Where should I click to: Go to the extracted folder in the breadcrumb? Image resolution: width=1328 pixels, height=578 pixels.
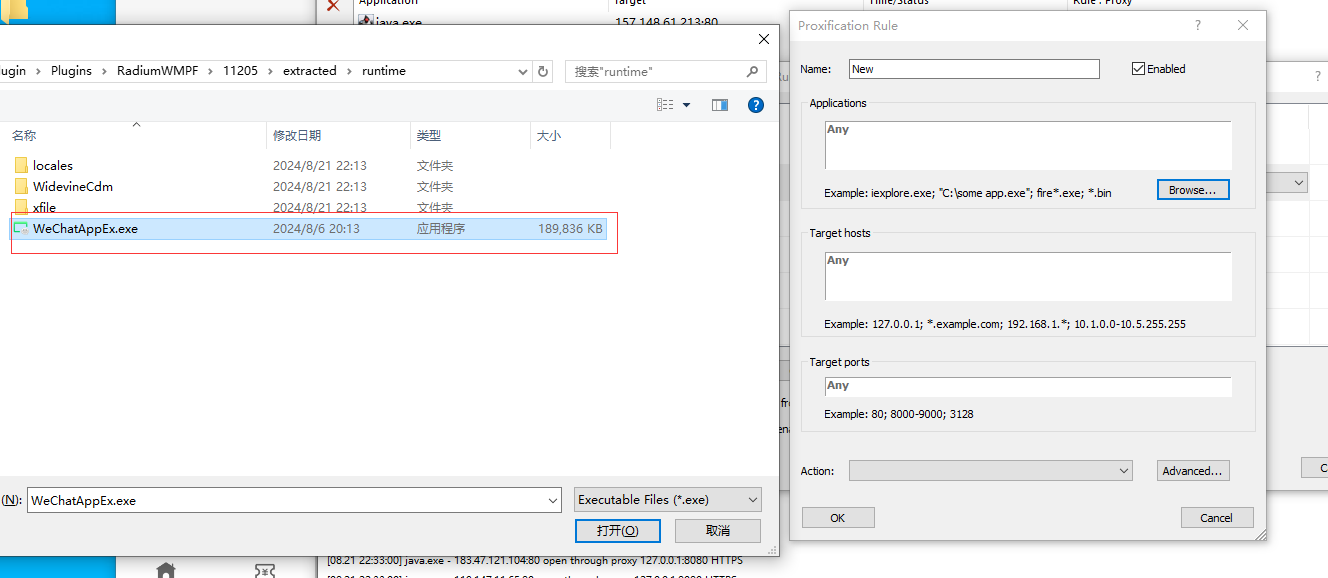tap(310, 71)
